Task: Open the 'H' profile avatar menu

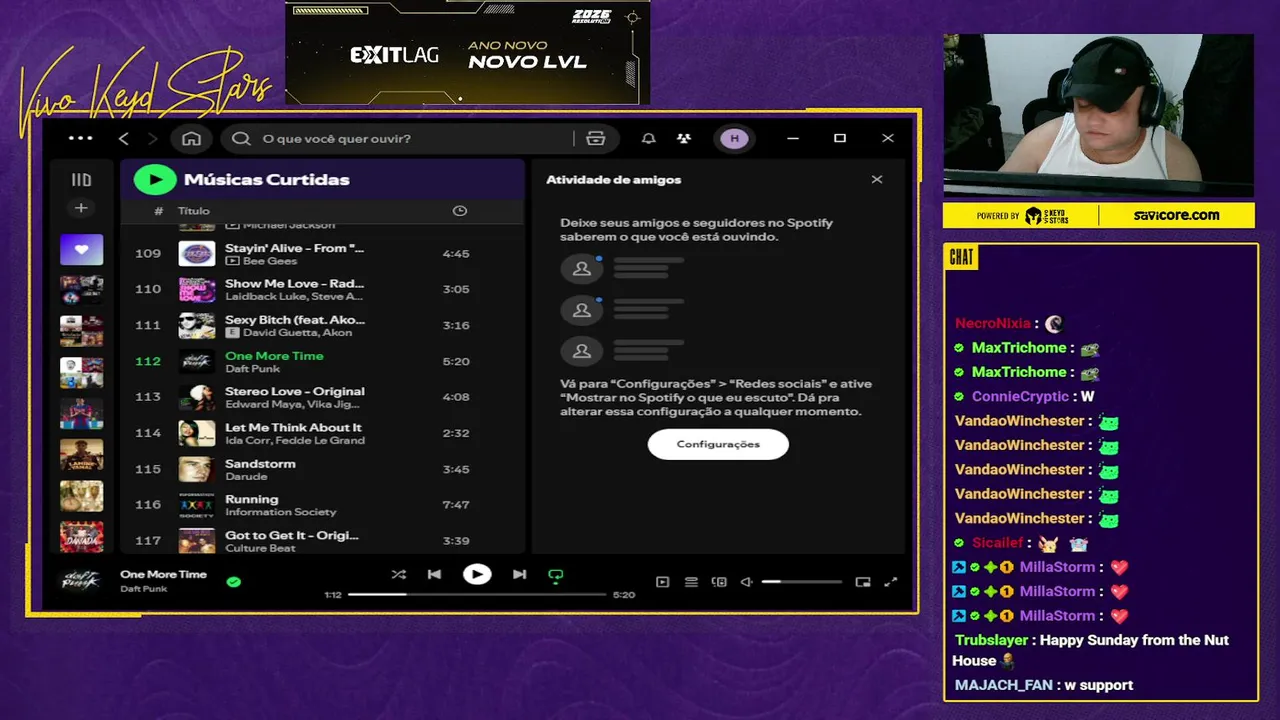Action: (x=734, y=139)
